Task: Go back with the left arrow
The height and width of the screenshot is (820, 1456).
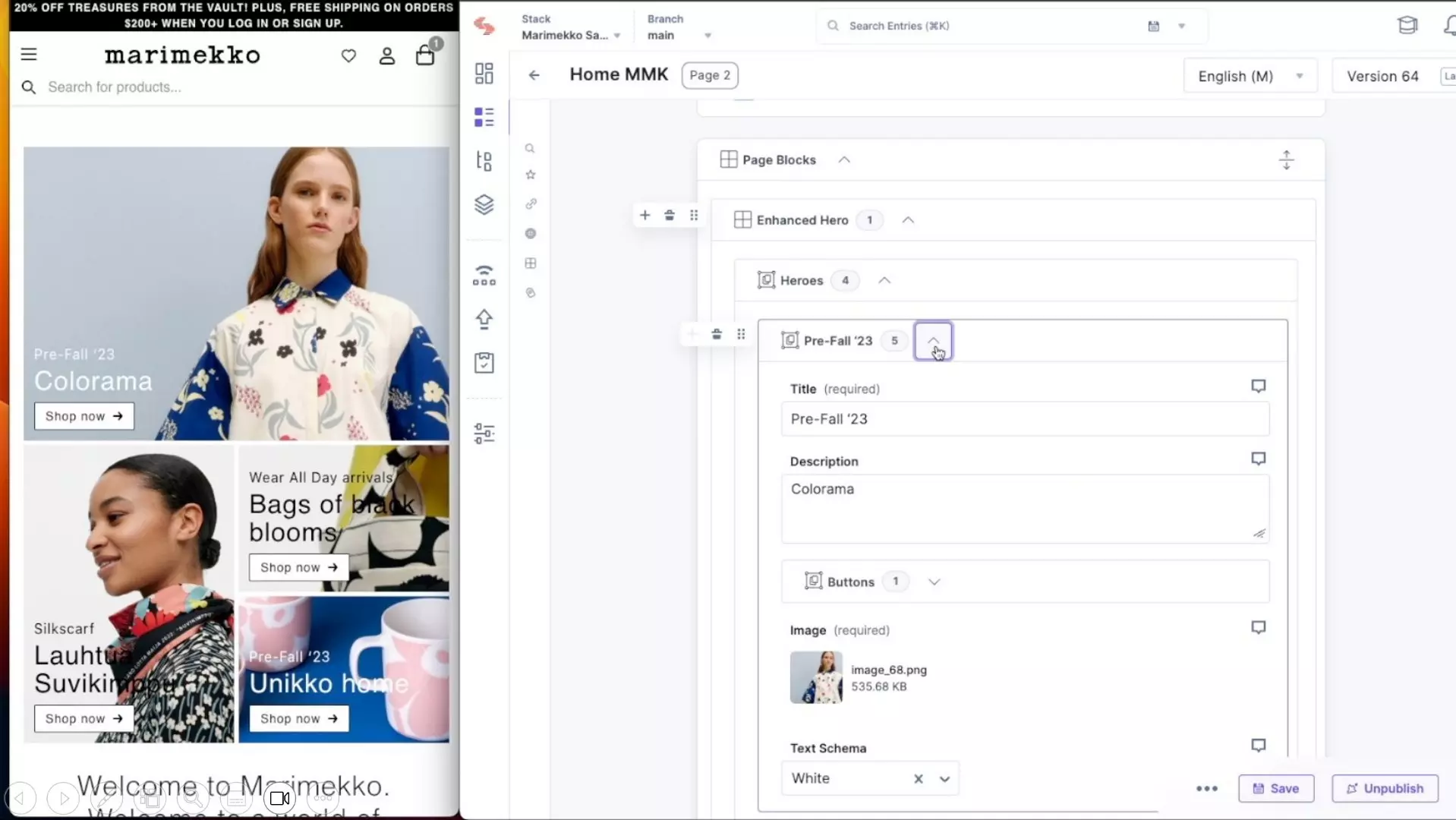Action: (x=534, y=75)
